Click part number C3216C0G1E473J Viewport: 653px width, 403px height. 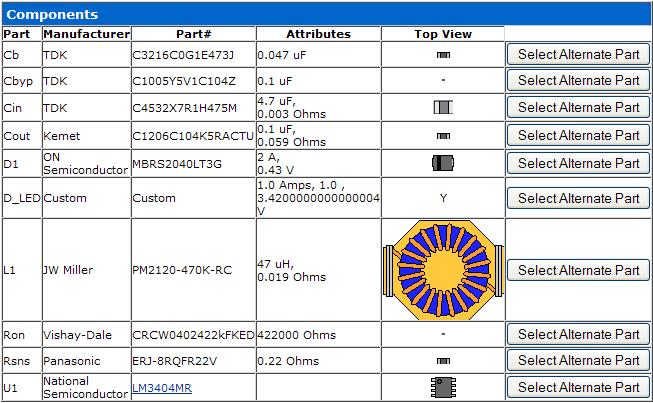click(x=183, y=55)
